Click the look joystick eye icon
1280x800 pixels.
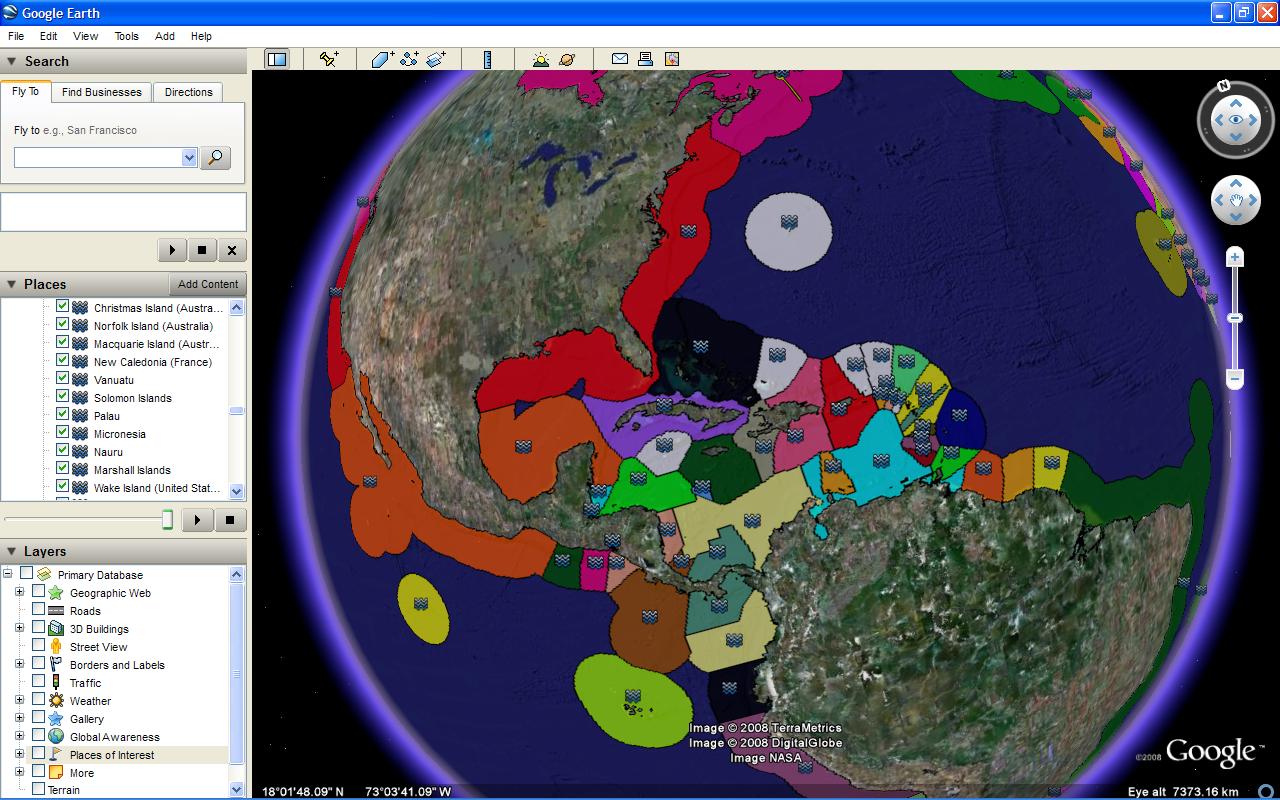(1236, 120)
